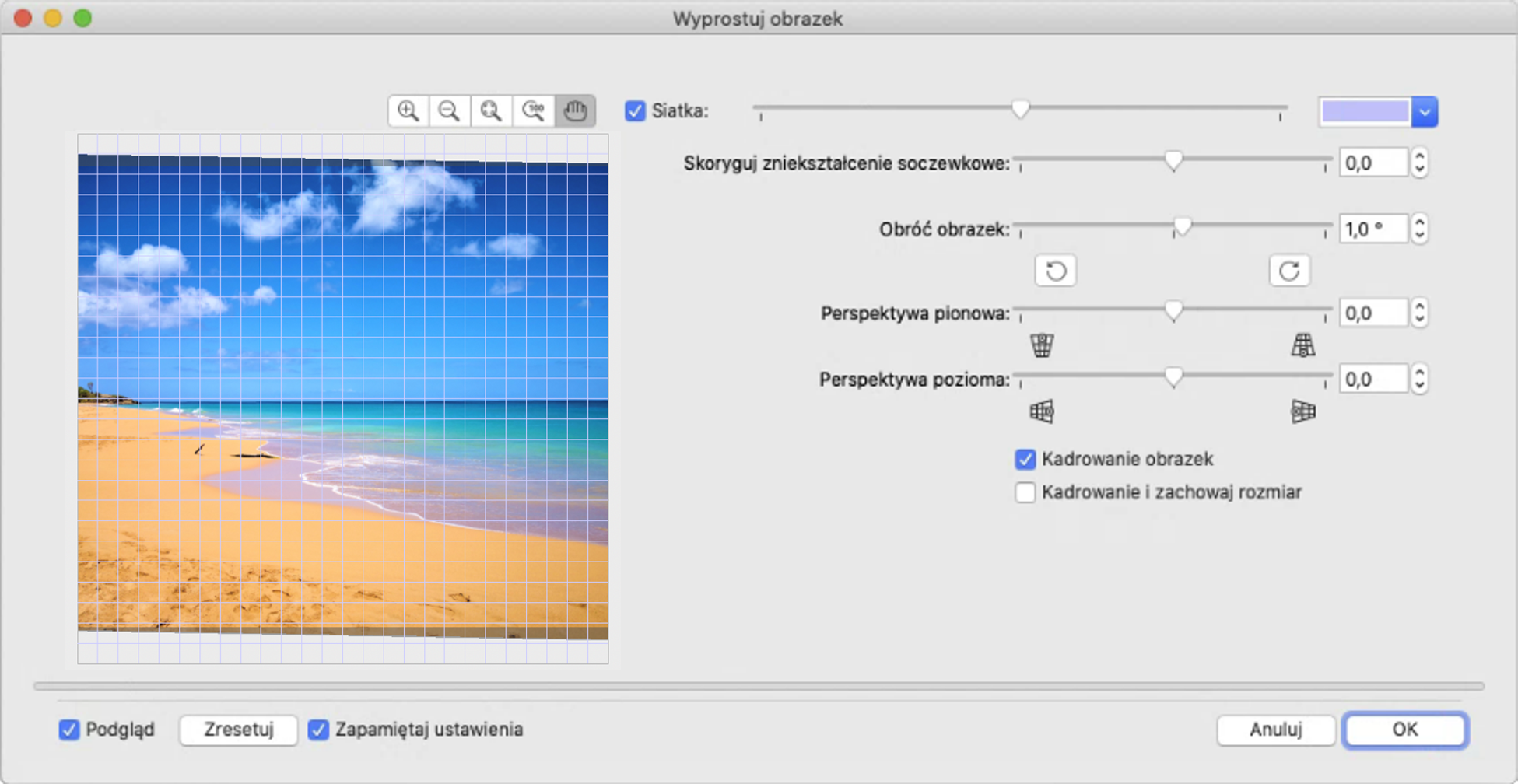The width and height of the screenshot is (1518, 784).
Task: Uncheck Kadrowanie obrazek option
Action: [x=1025, y=460]
